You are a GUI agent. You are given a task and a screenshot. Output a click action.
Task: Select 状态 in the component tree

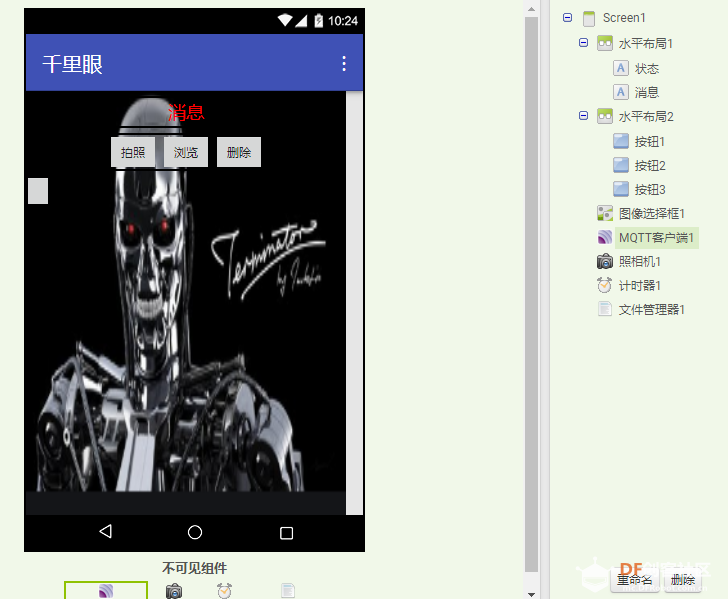coord(647,68)
